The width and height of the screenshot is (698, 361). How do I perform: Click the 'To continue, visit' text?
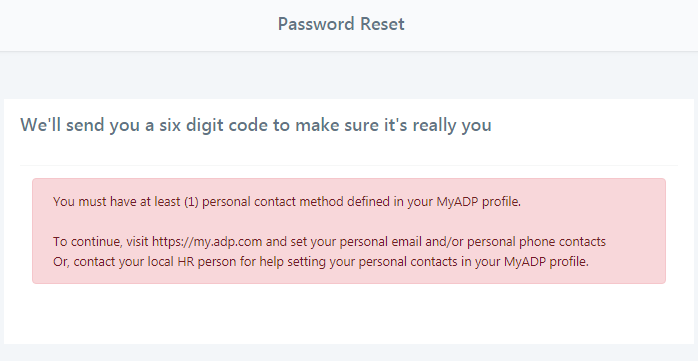pos(101,242)
